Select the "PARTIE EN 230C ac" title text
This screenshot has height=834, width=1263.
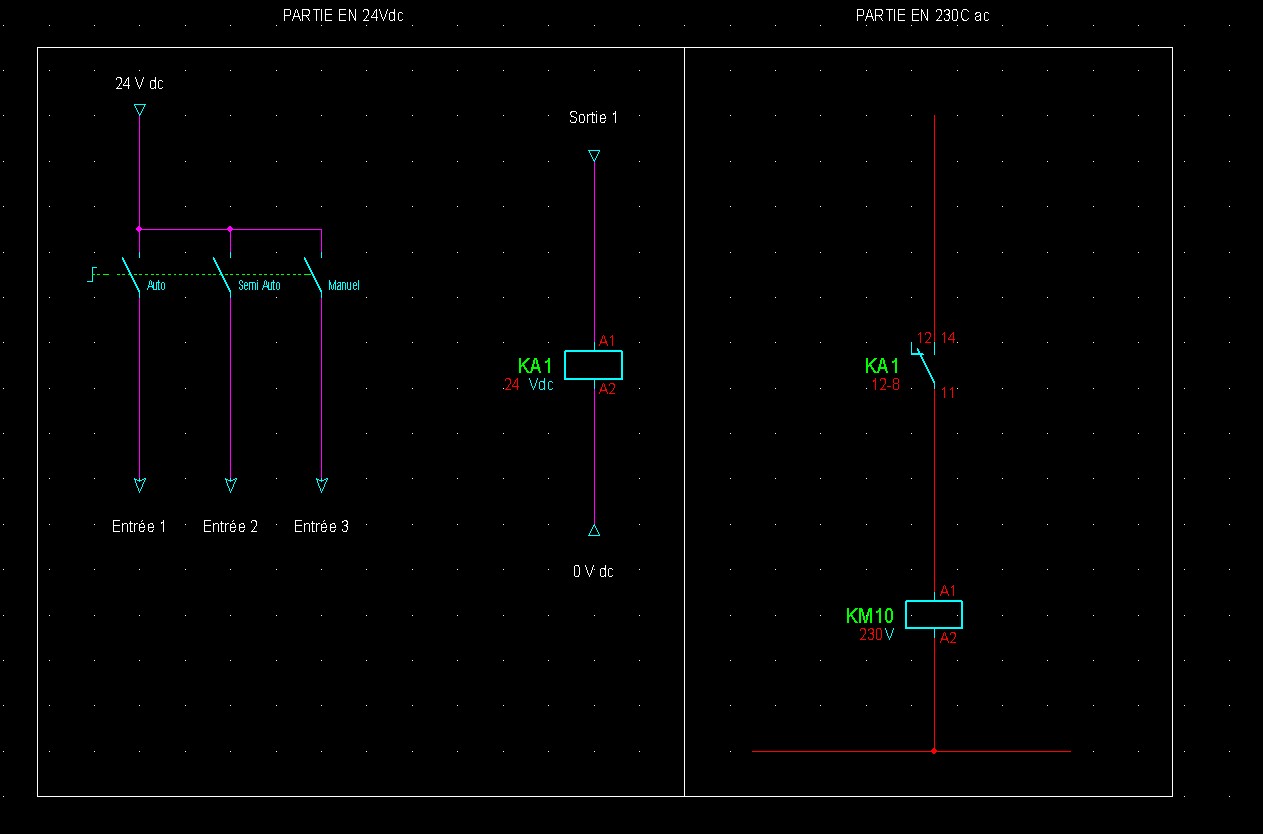[x=922, y=15]
